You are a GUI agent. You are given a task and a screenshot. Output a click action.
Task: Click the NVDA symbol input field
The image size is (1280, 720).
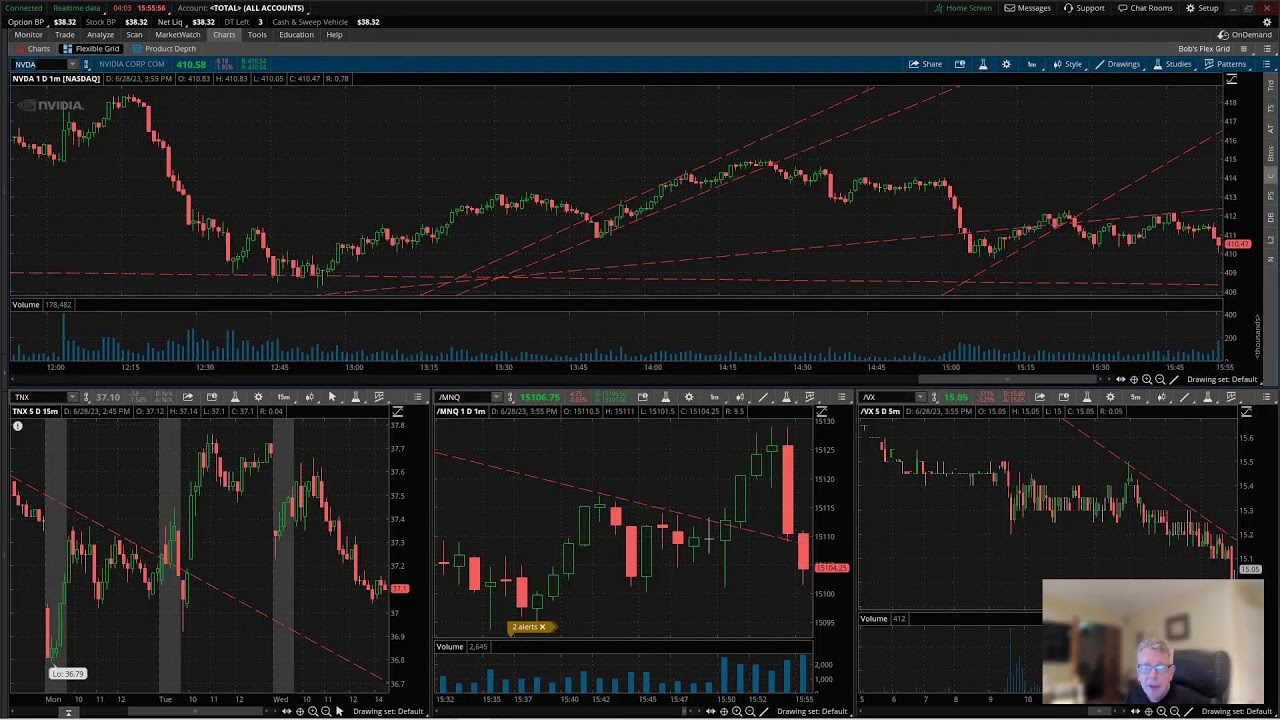pyautogui.click(x=38, y=64)
